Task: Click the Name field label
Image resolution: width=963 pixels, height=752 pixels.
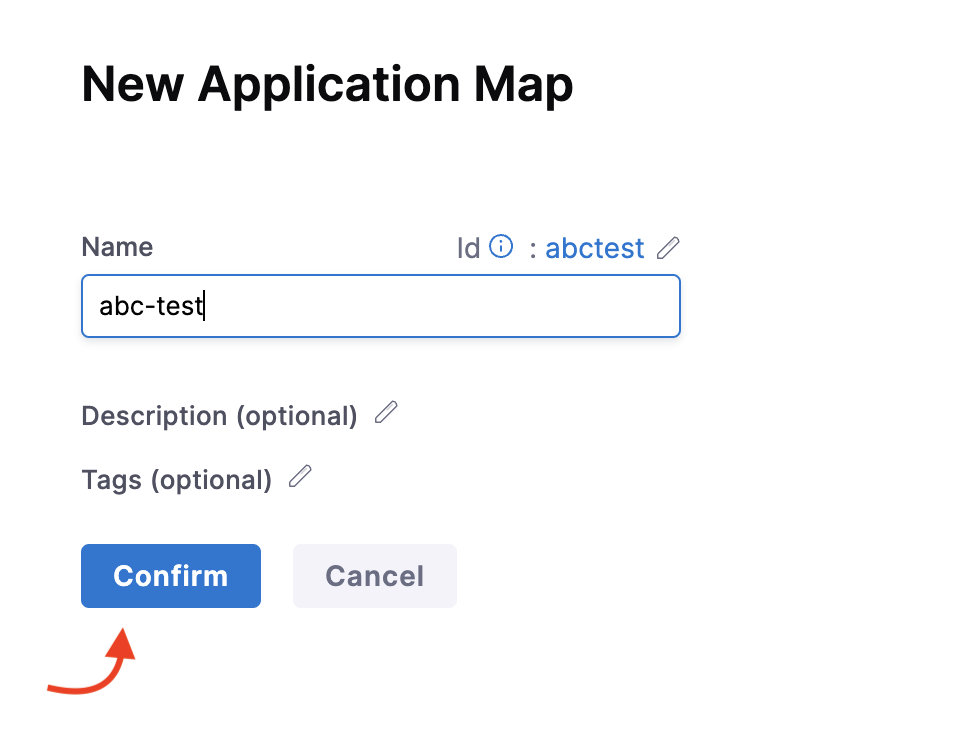Action: tap(117, 247)
